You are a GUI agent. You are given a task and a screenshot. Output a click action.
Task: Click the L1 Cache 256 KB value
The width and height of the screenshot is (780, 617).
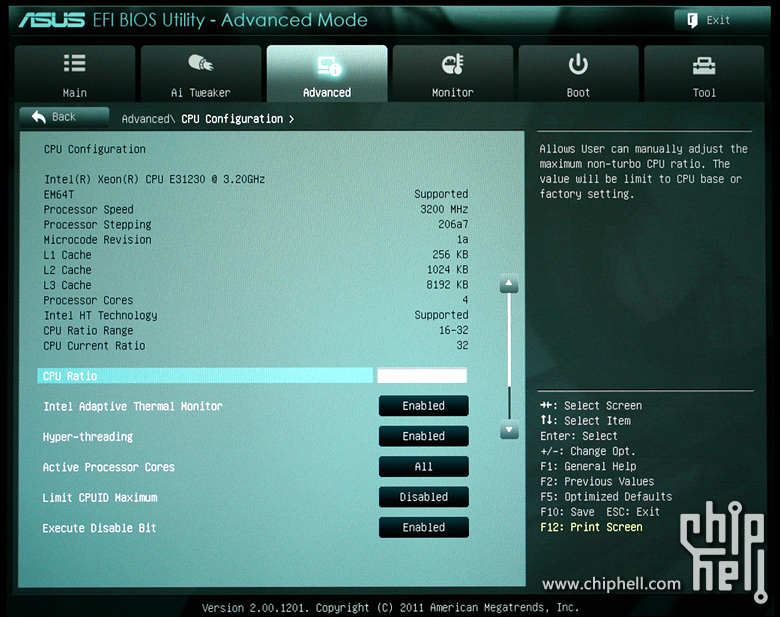point(450,255)
